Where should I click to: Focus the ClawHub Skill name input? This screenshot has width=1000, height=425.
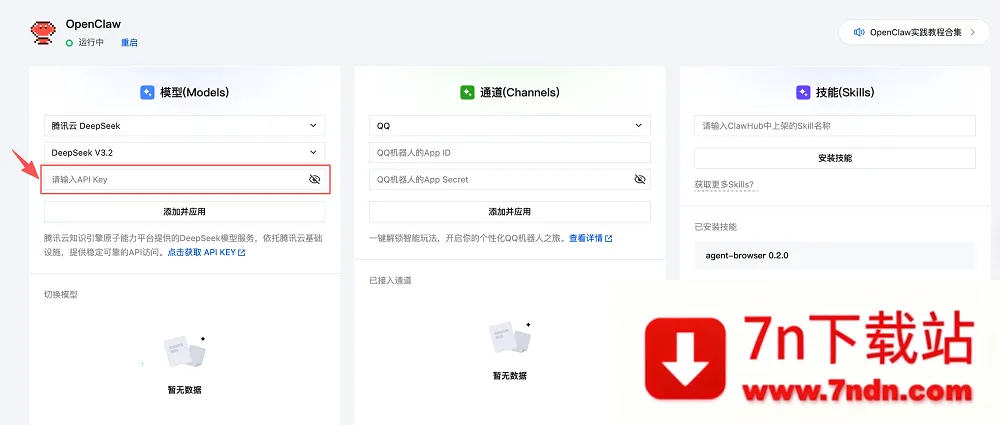point(835,126)
